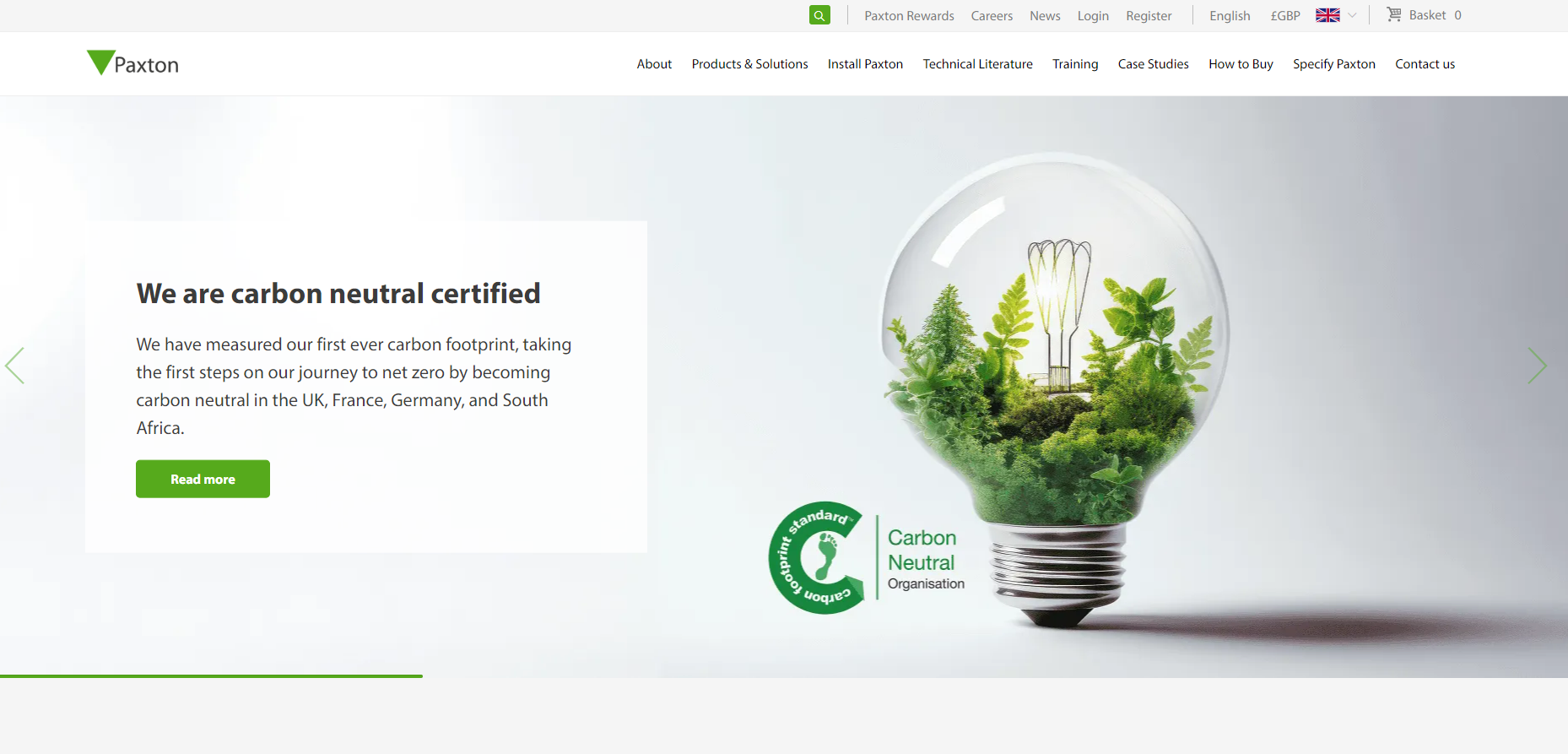
Task: Open the Products & Solutions menu
Action: pyautogui.click(x=749, y=64)
